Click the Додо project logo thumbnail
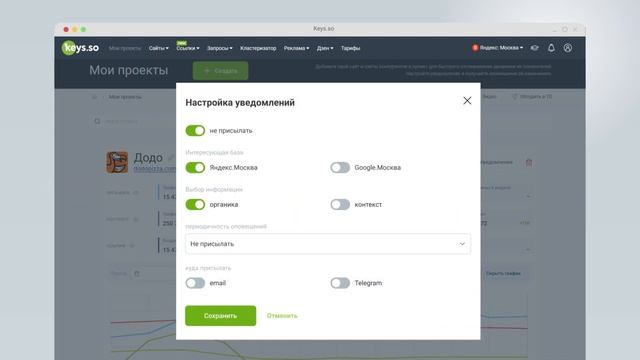The height and width of the screenshot is (360, 640). tap(117, 162)
